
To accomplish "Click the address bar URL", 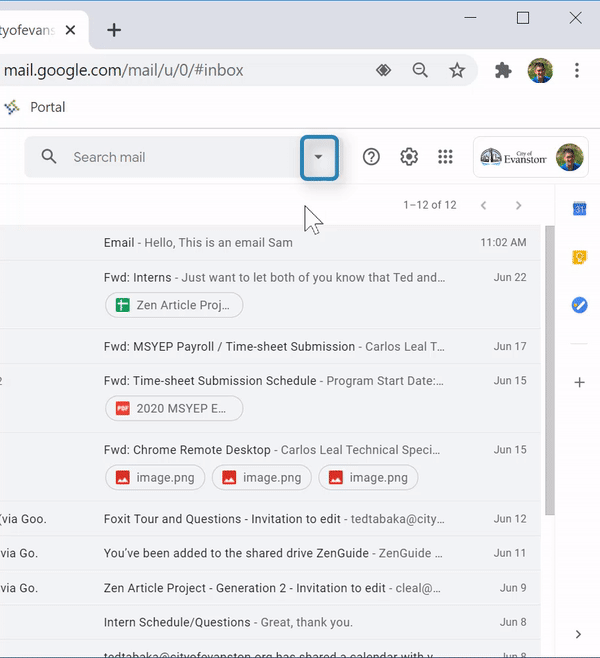I will (x=123, y=70).
